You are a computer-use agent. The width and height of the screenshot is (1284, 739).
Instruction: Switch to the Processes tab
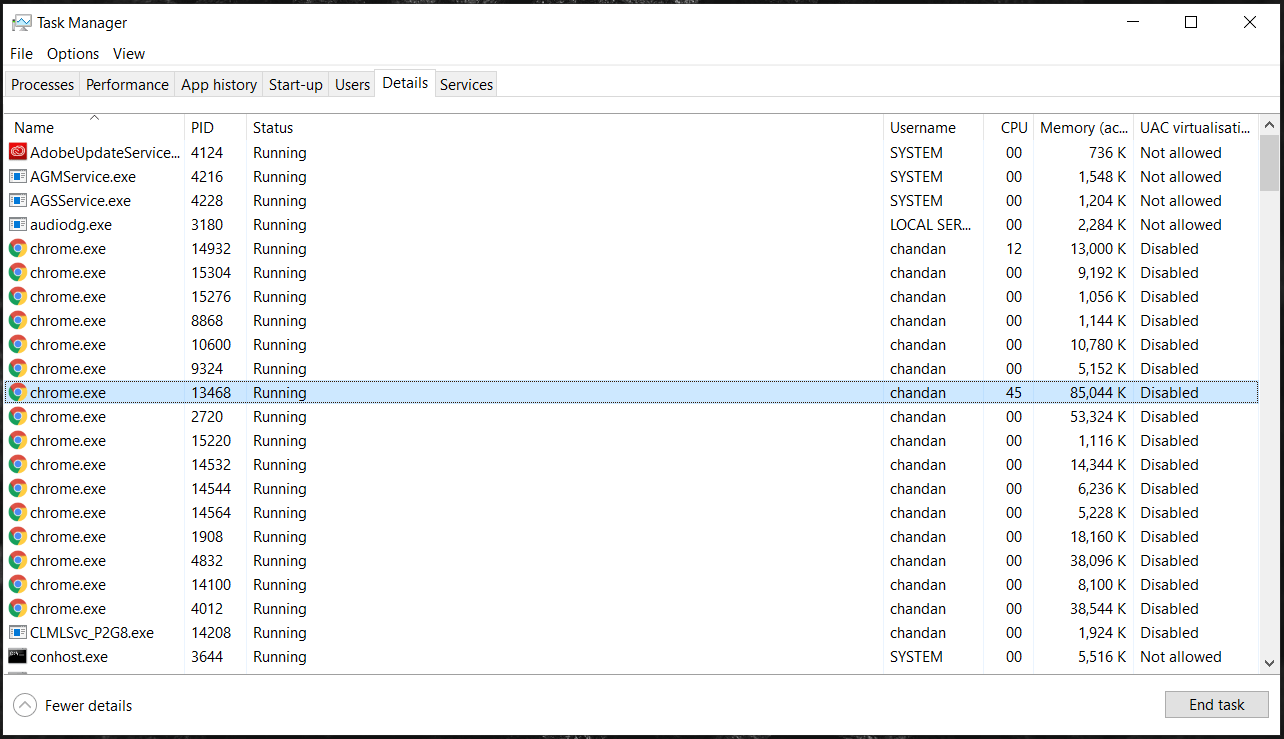click(42, 85)
